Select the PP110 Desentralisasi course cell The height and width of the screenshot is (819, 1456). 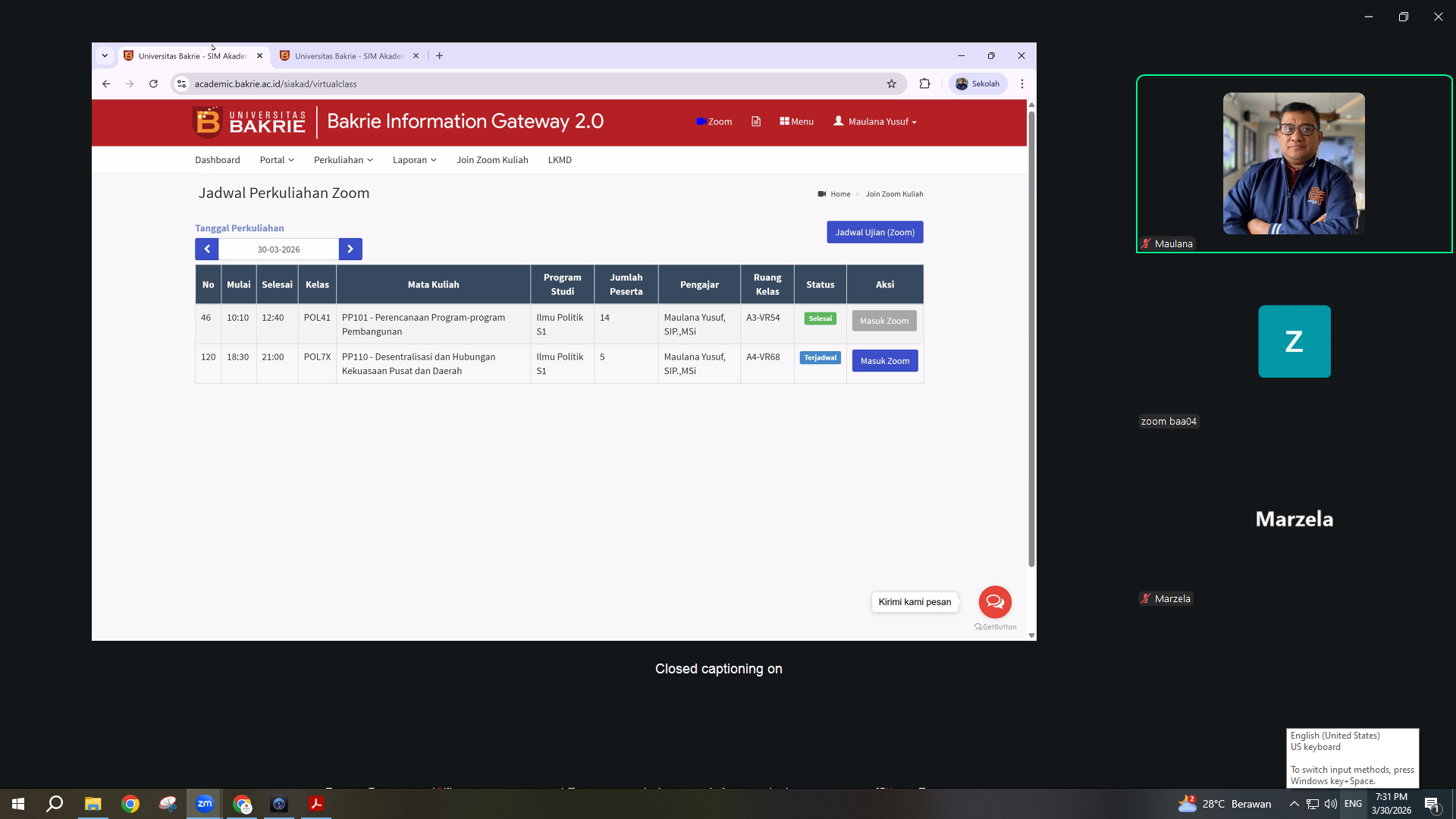[433, 364]
